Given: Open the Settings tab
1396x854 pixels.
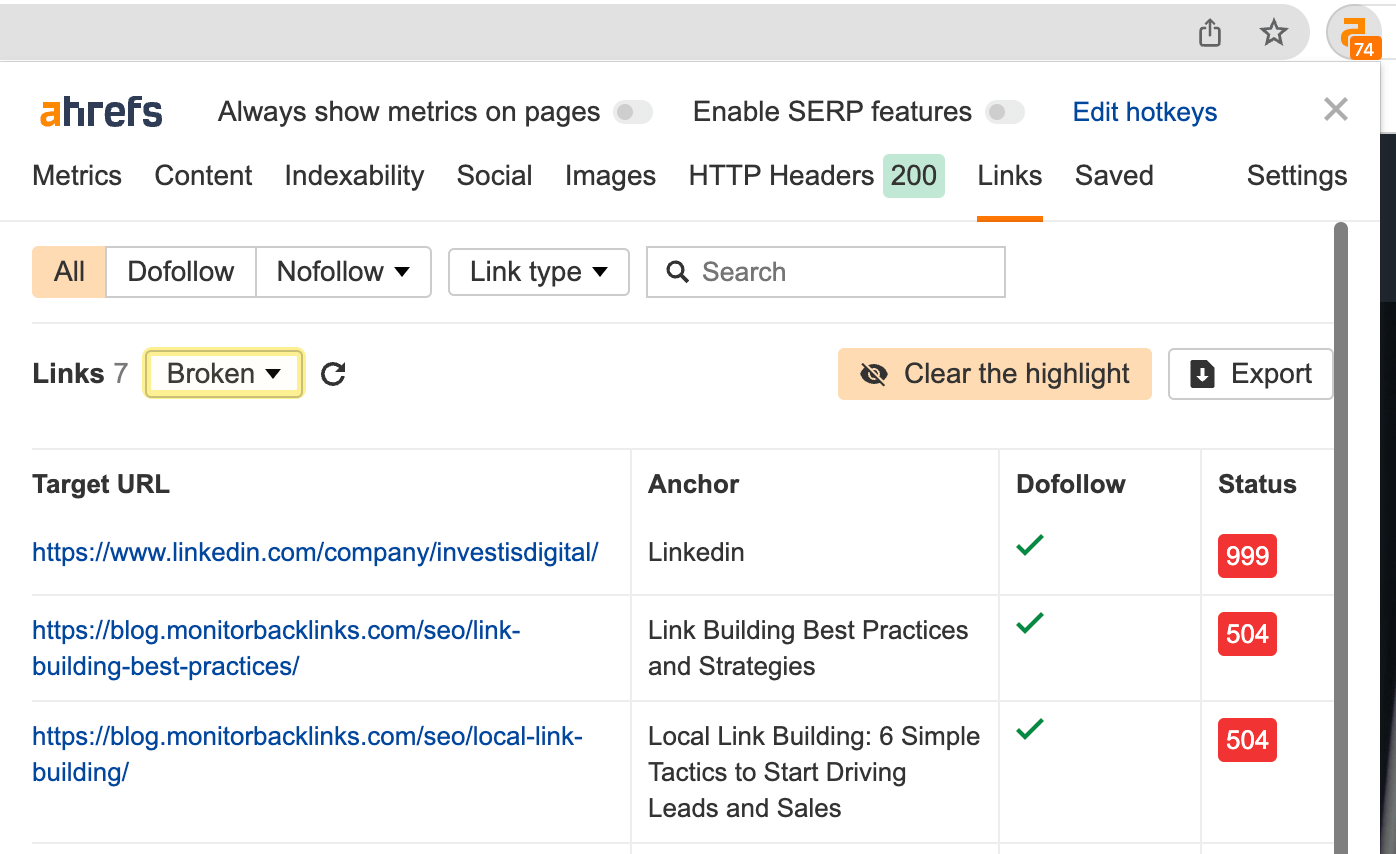Looking at the screenshot, I should [x=1296, y=175].
